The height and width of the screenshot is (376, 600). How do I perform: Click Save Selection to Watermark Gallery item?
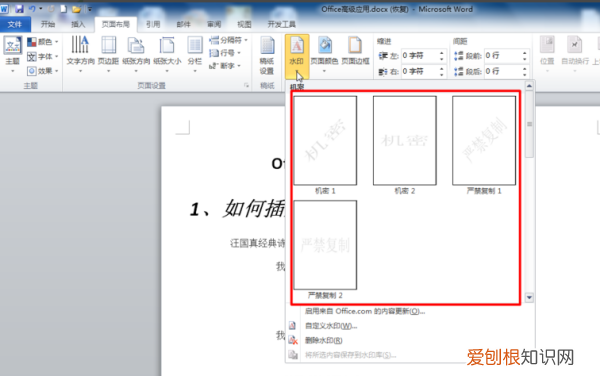click(351, 355)
